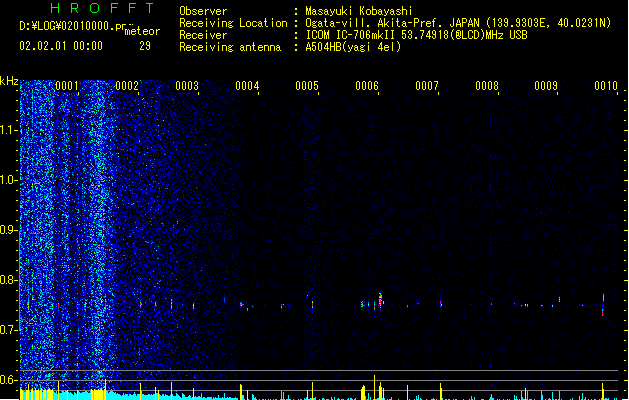Click the bright meteor echo cluster near marker 0006
Viewport: 629px width, 400px height.
pos(380,300)
